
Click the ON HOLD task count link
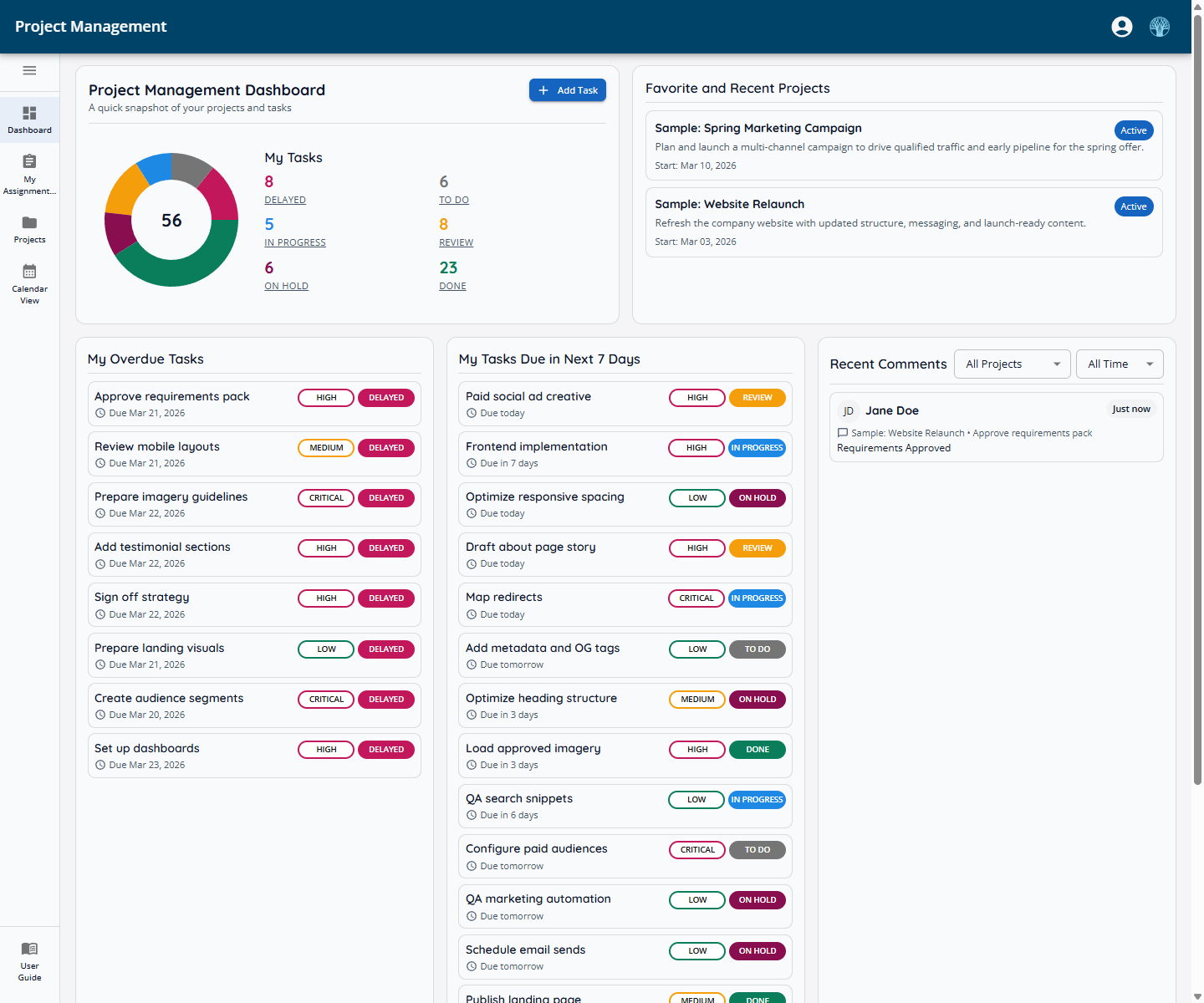tap(287, 286)
